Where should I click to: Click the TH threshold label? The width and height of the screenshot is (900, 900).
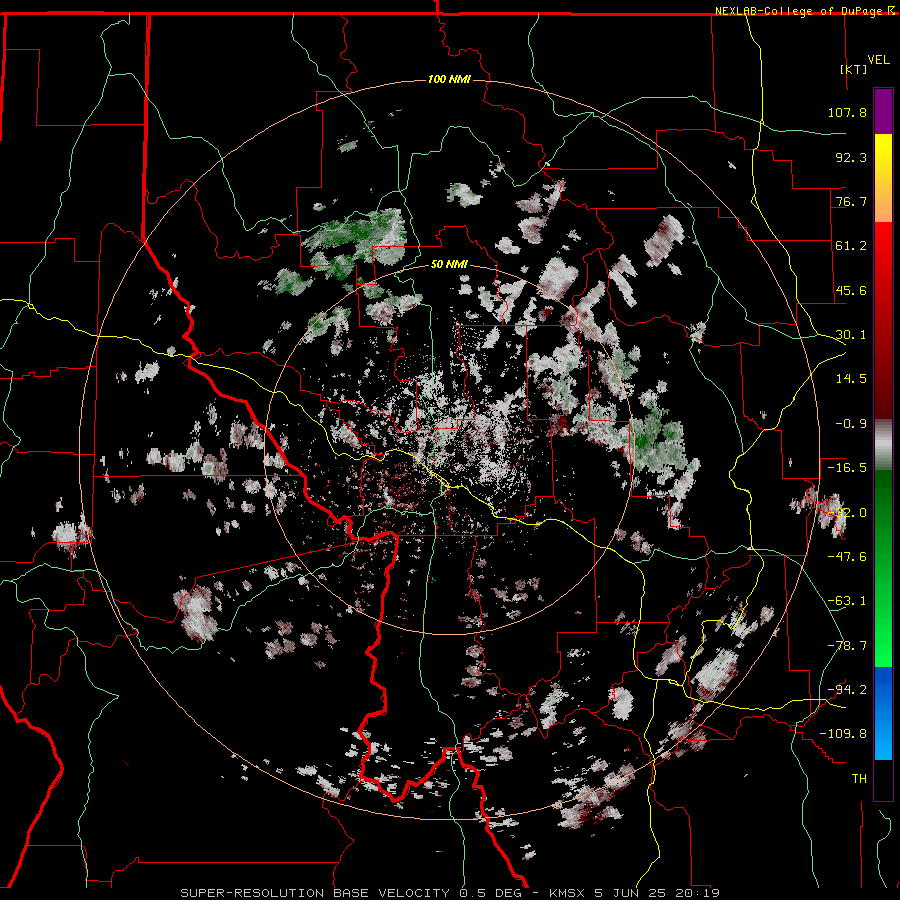859,779
